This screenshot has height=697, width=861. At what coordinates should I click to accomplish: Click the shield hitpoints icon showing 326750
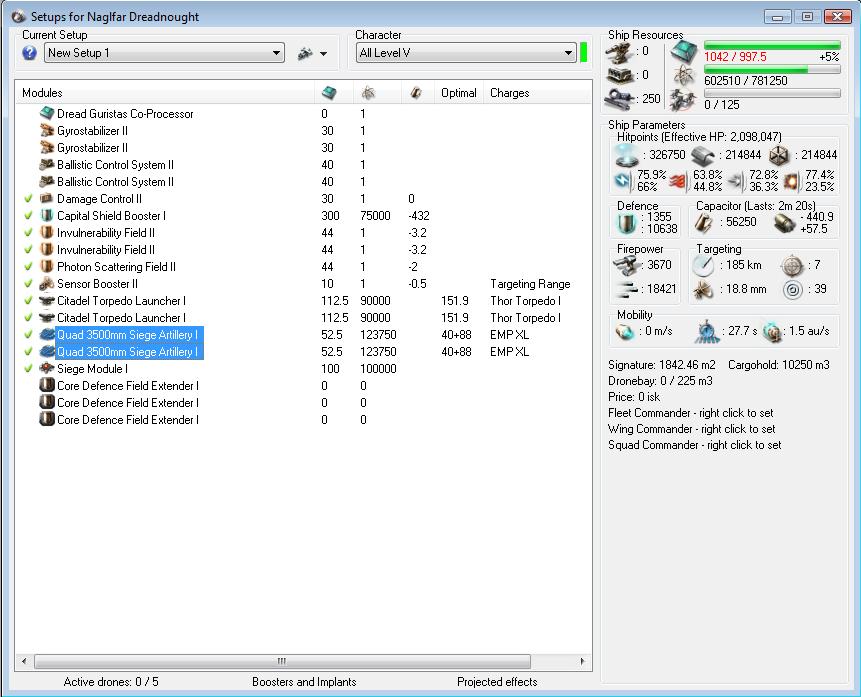pyautogui.click(x=627, y=155)
